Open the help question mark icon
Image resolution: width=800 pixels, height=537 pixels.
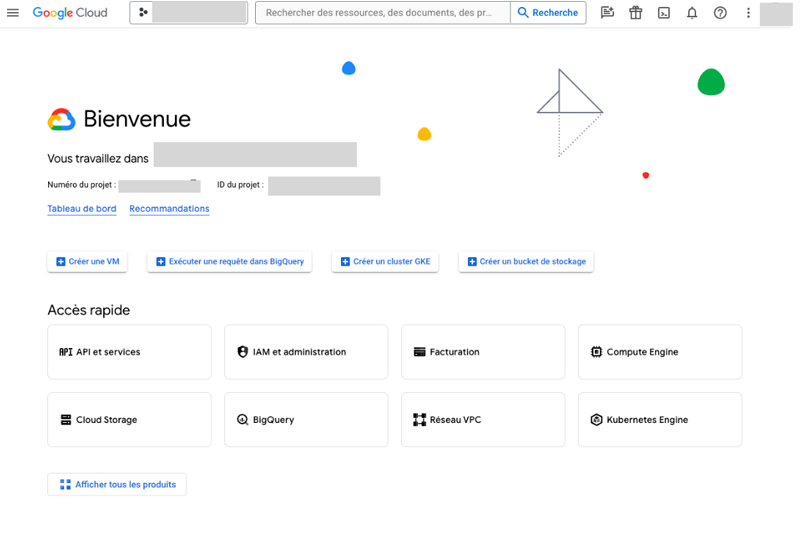(720, 13)
